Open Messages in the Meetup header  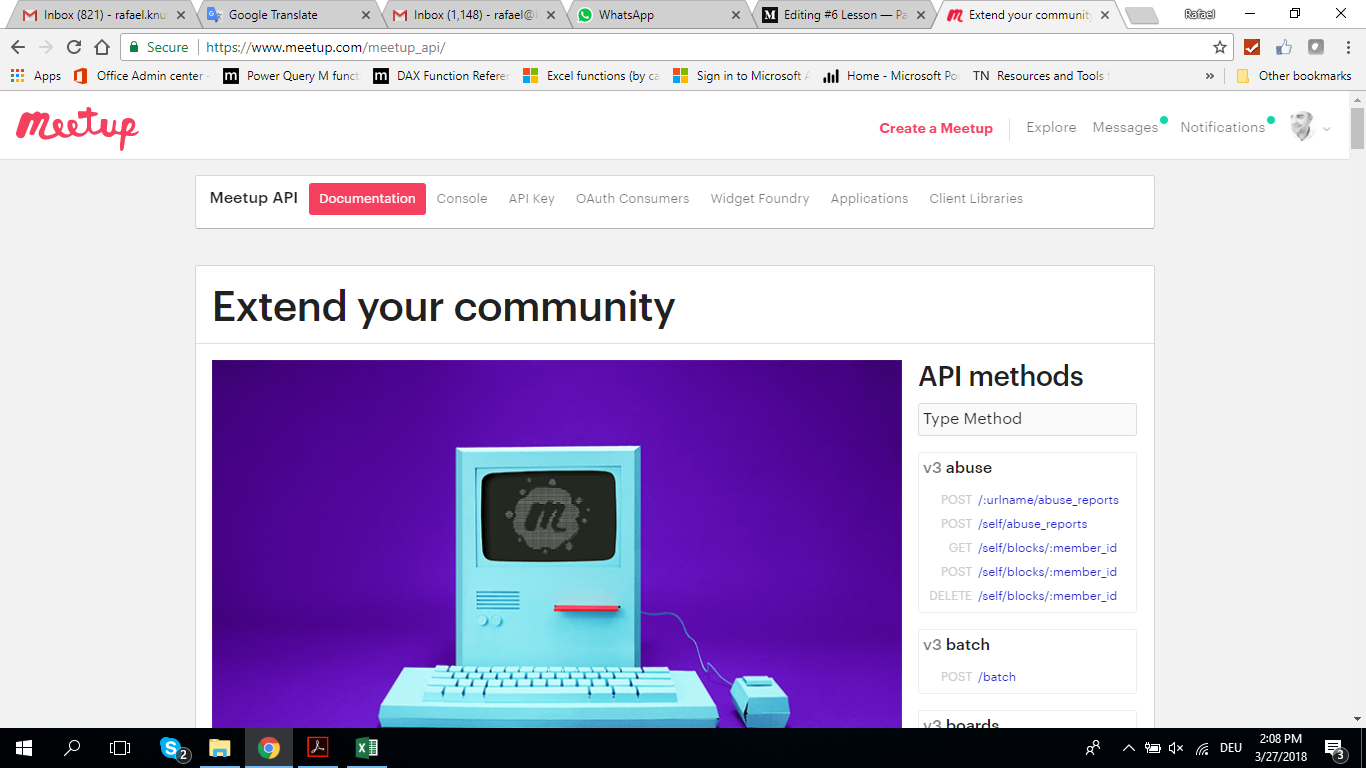(1125, 128)
